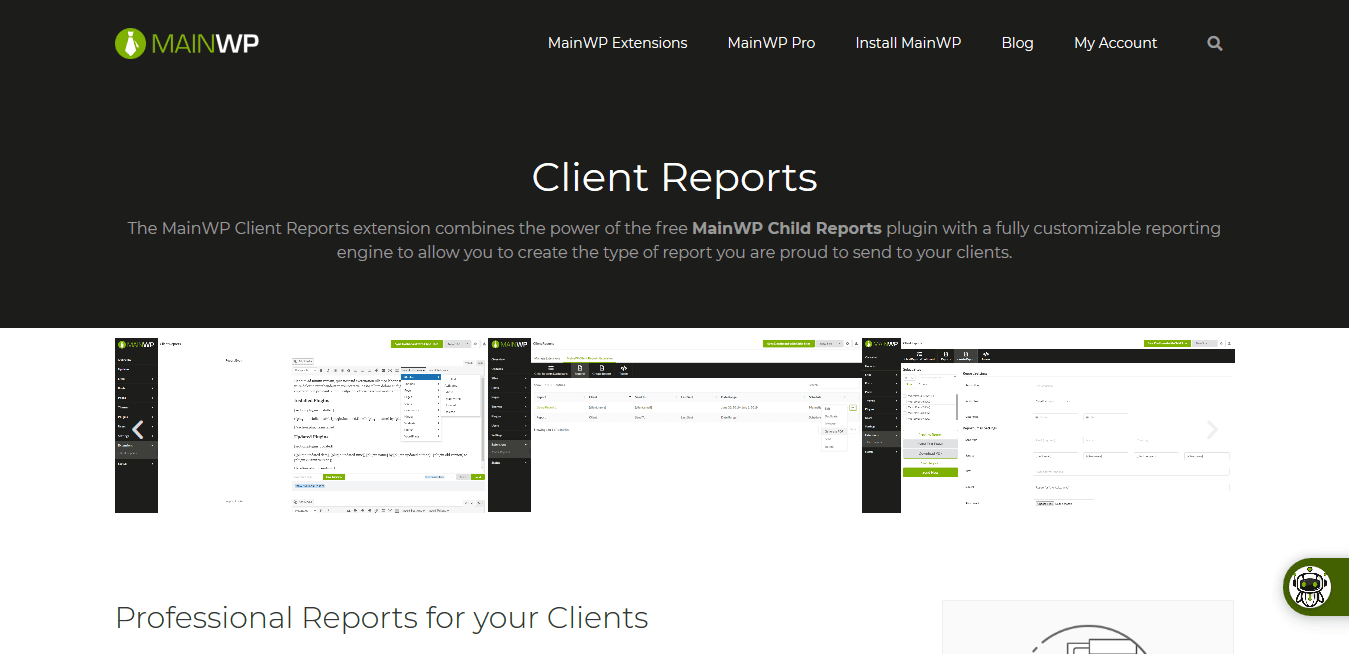Screen dimensions: 1349x654
Task: Click the search magnifier icon
Action: [x=1214, y=43]
